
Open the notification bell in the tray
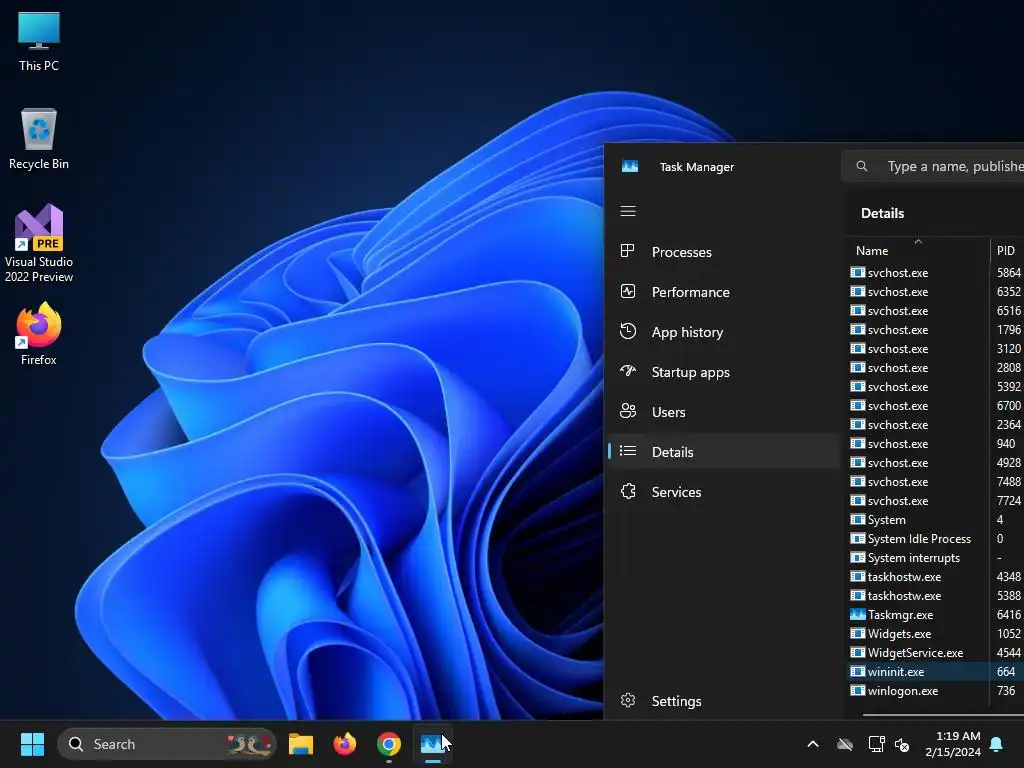tap(996, 744)
